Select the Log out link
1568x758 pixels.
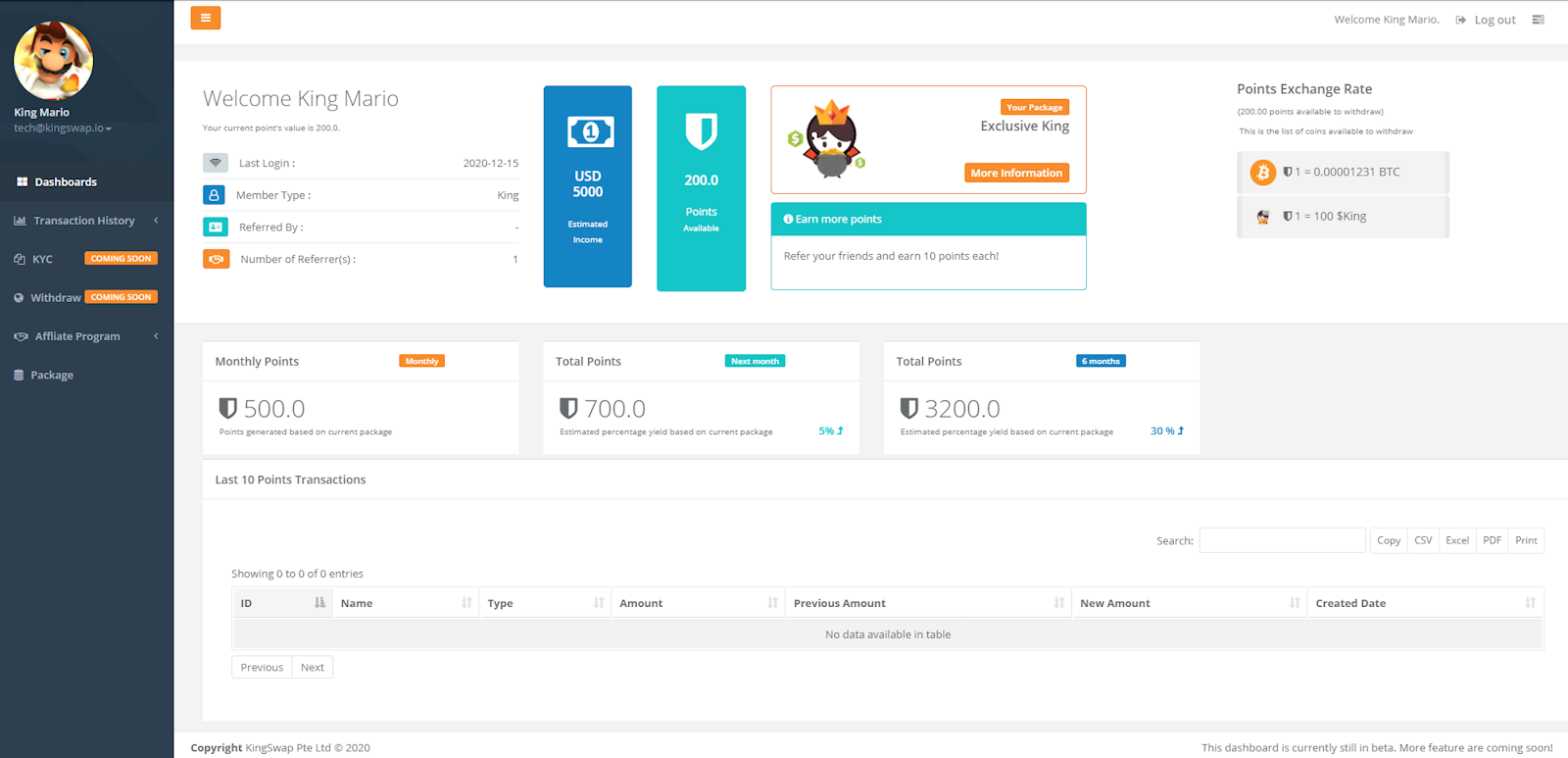pyautogui.click(x=1494, y=20)
